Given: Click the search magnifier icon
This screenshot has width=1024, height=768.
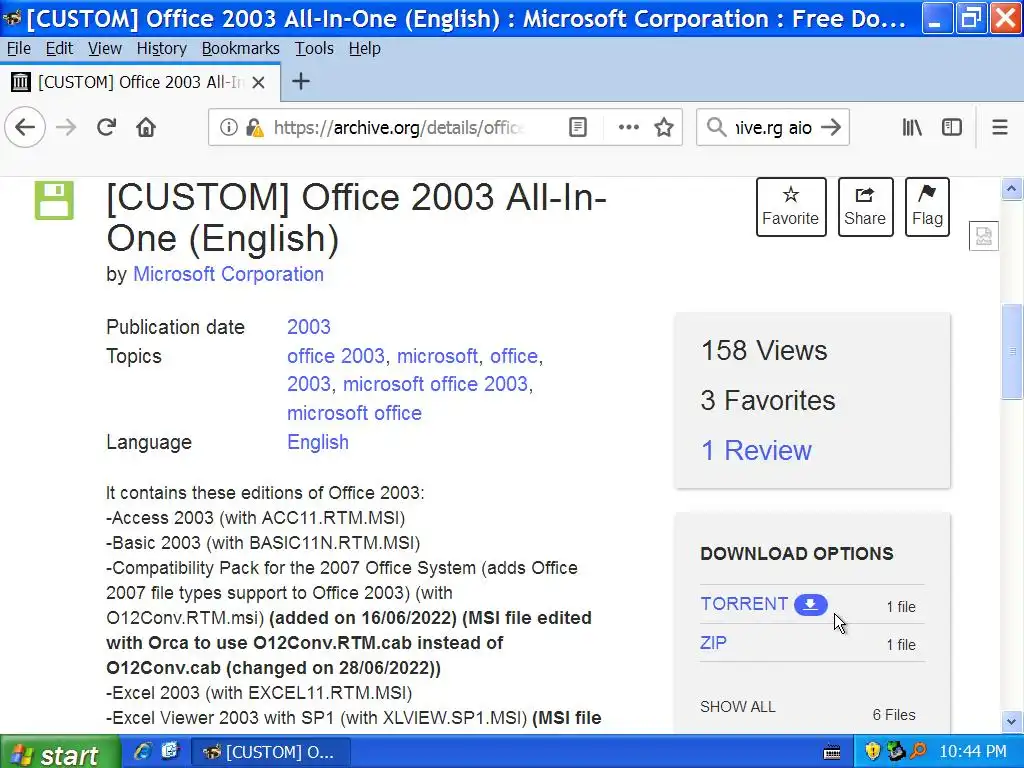Looking at the screenshot, I should [716, 127].
